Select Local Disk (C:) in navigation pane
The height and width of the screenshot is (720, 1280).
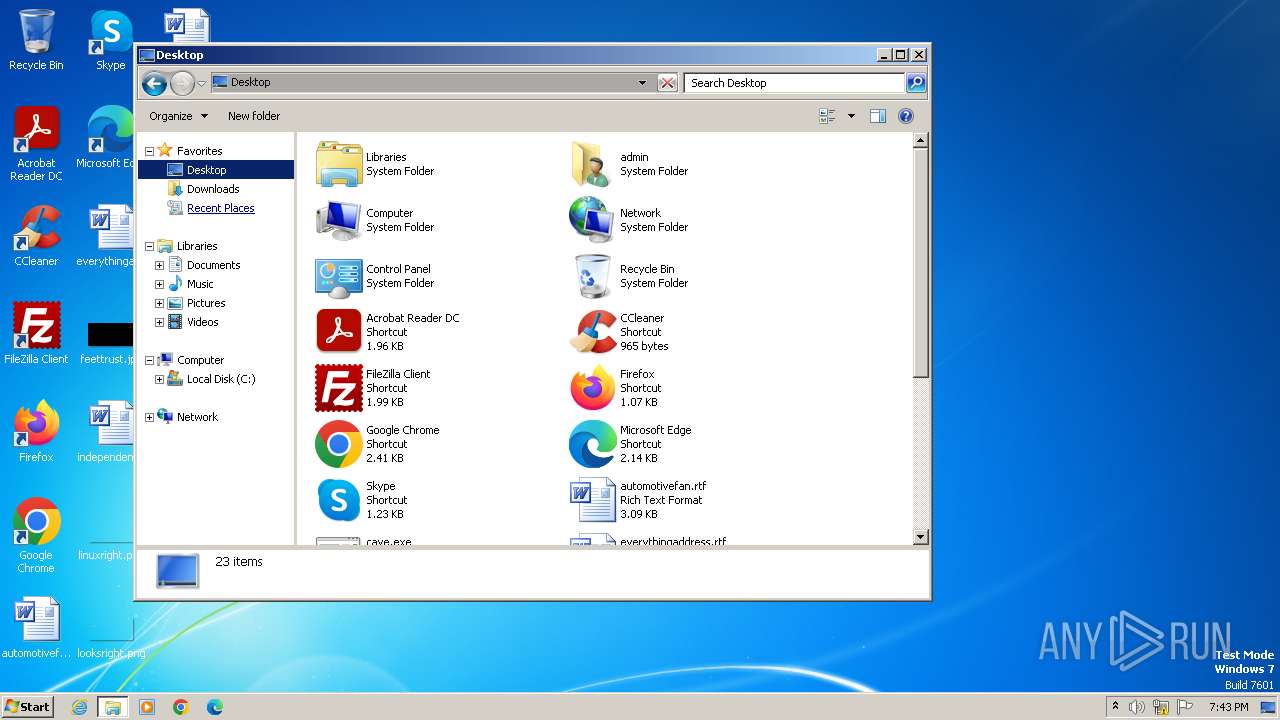[221, 379]
